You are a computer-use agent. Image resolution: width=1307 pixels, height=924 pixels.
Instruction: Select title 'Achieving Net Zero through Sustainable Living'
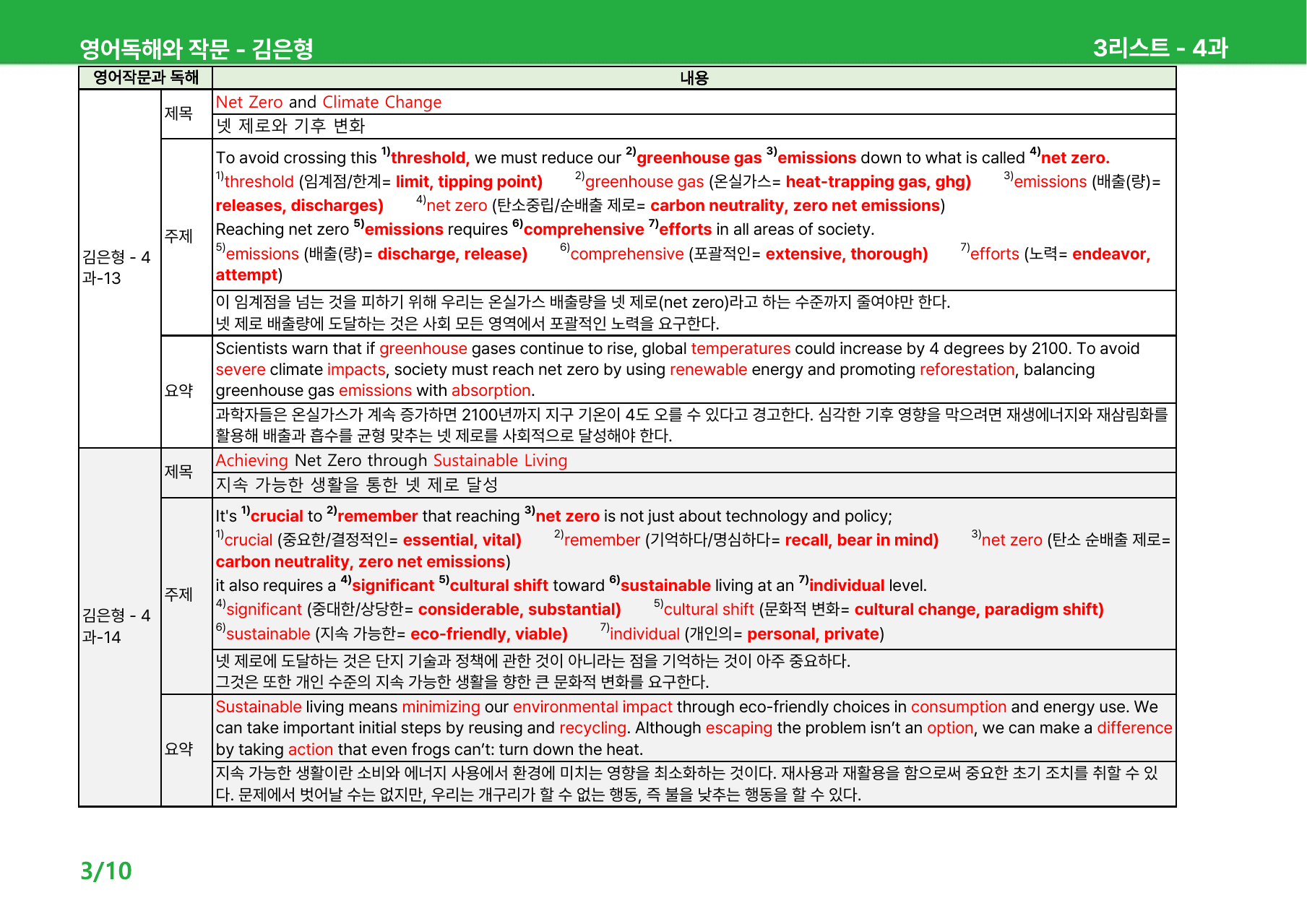[x=392, y=460]
